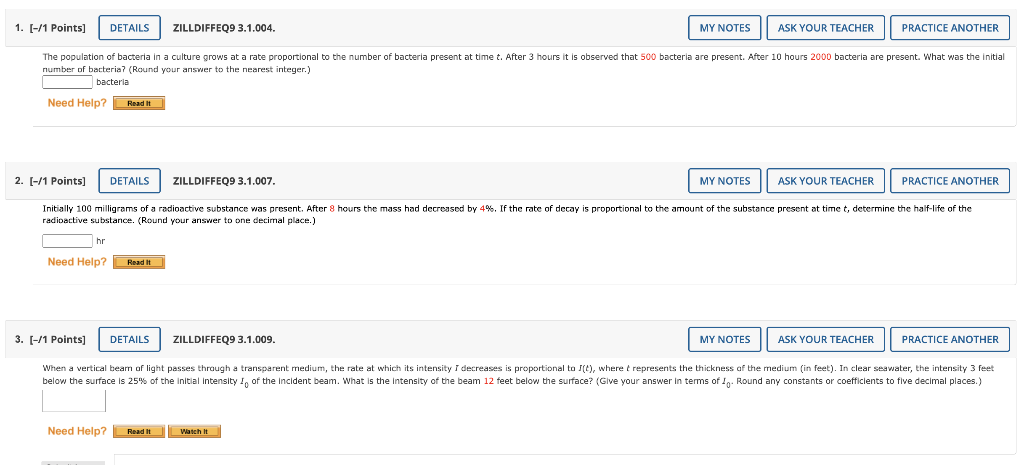The height and width of the screenshot is (465, 1024).
Task: Open DETAILS for question 2
Action: click(x=129, y=181)
